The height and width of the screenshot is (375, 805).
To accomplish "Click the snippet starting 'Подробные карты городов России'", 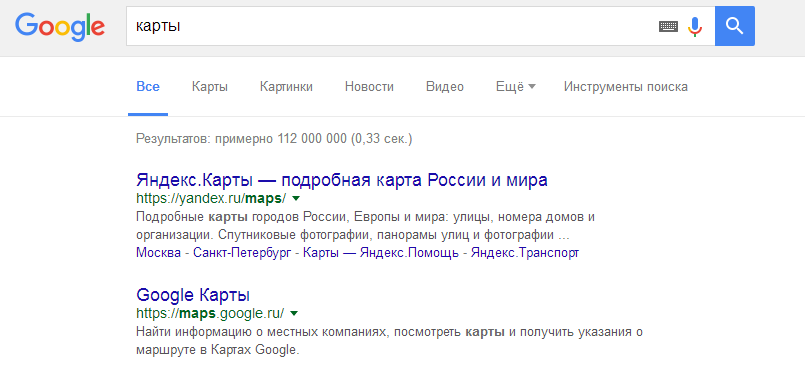I will pos(365,226).
